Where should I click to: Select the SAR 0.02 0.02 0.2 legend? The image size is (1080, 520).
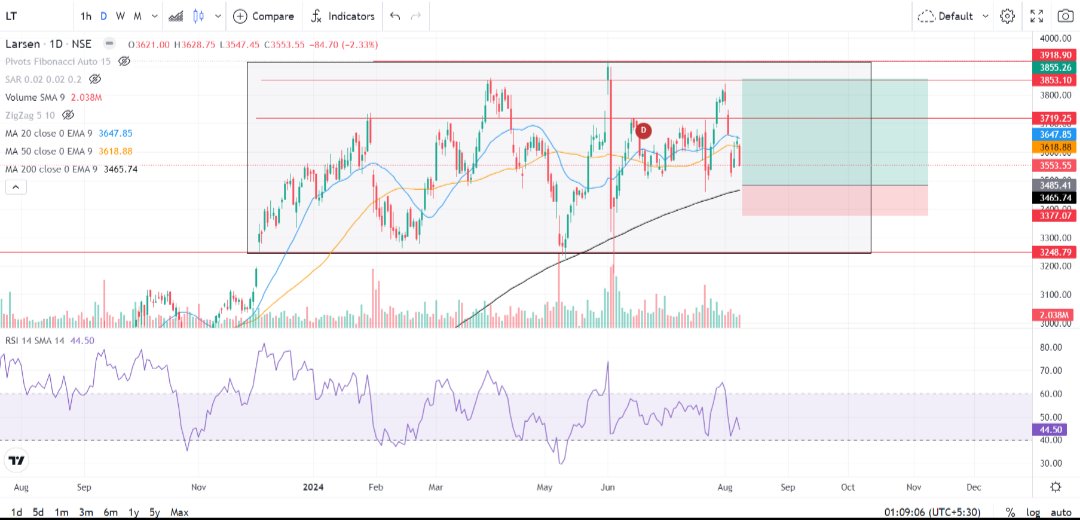point(43,79)
